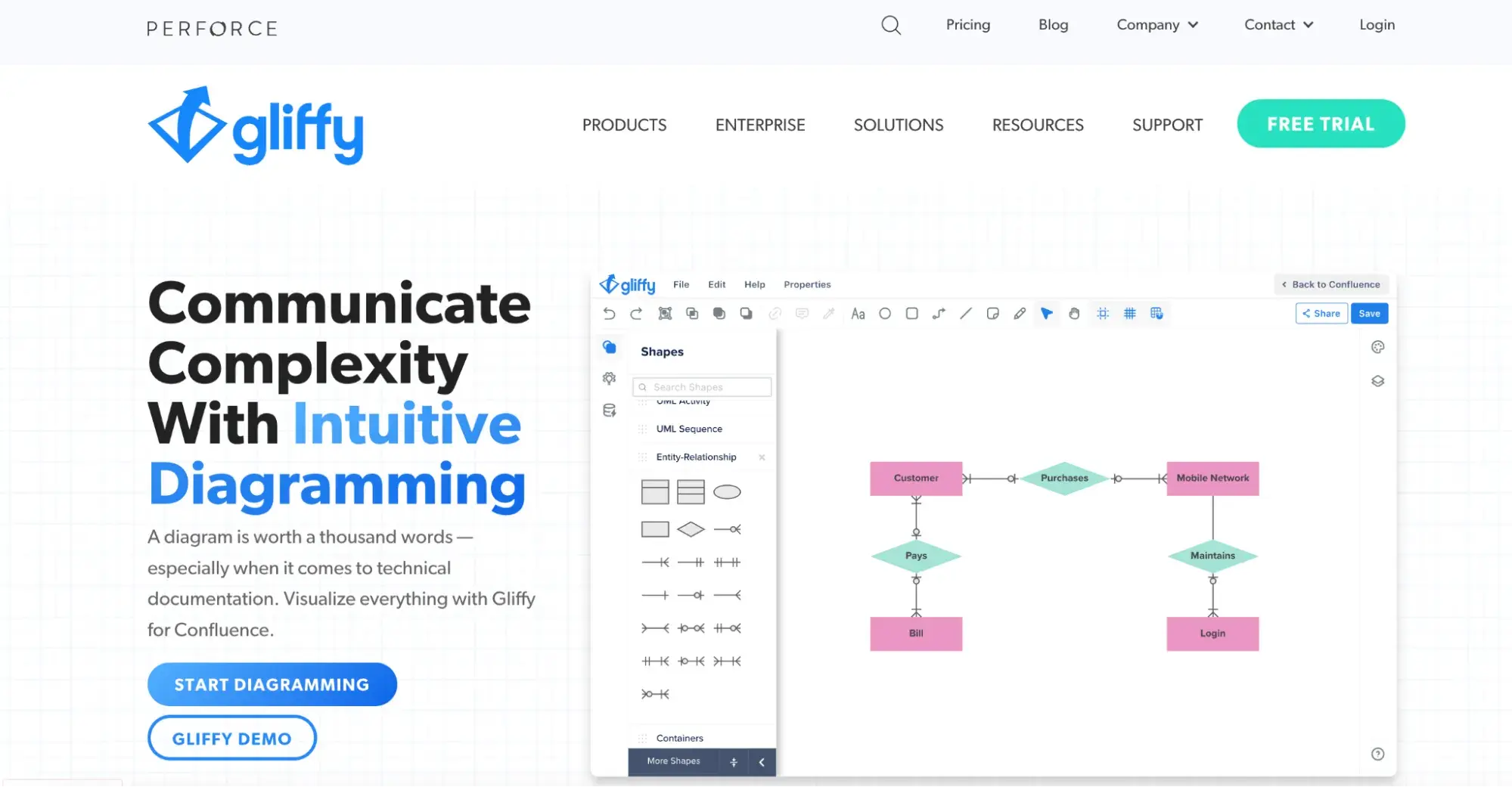1512x787 pixels.
Task: Collapse the Entity-Relationship shape group
Action: pyautogui.click(x=696, y=457)
